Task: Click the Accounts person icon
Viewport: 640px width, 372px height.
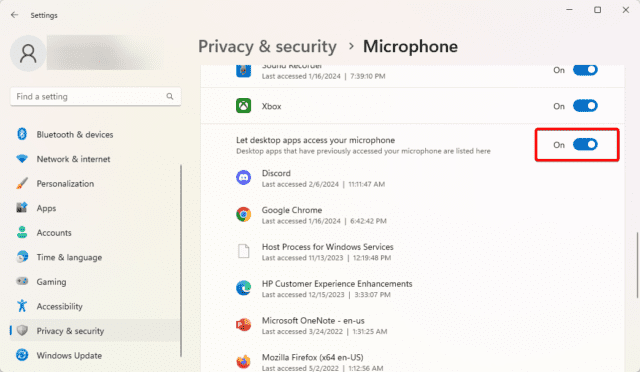Action: pyautogui.click(x=22, y=232)
